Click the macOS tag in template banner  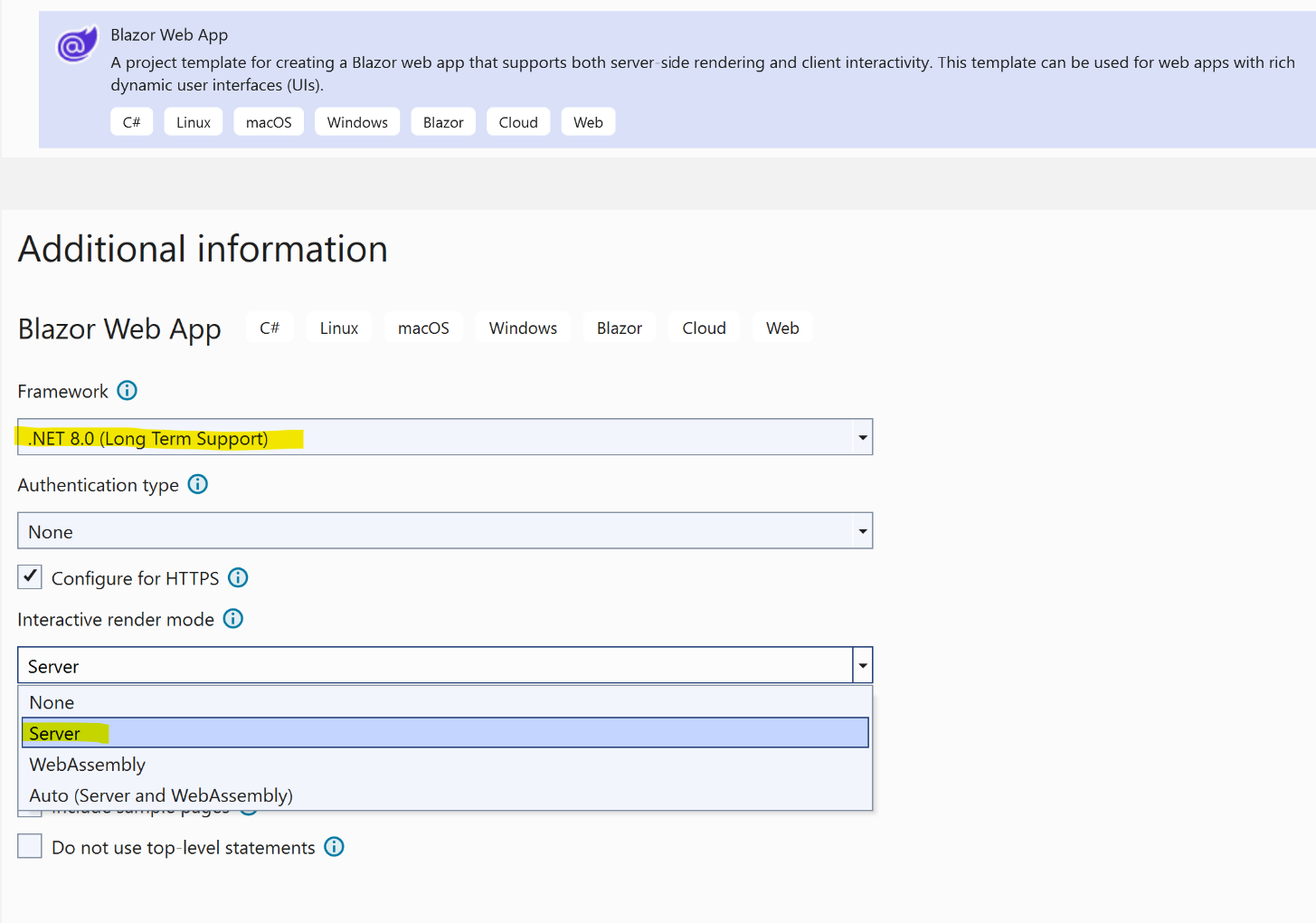[269, 122]
